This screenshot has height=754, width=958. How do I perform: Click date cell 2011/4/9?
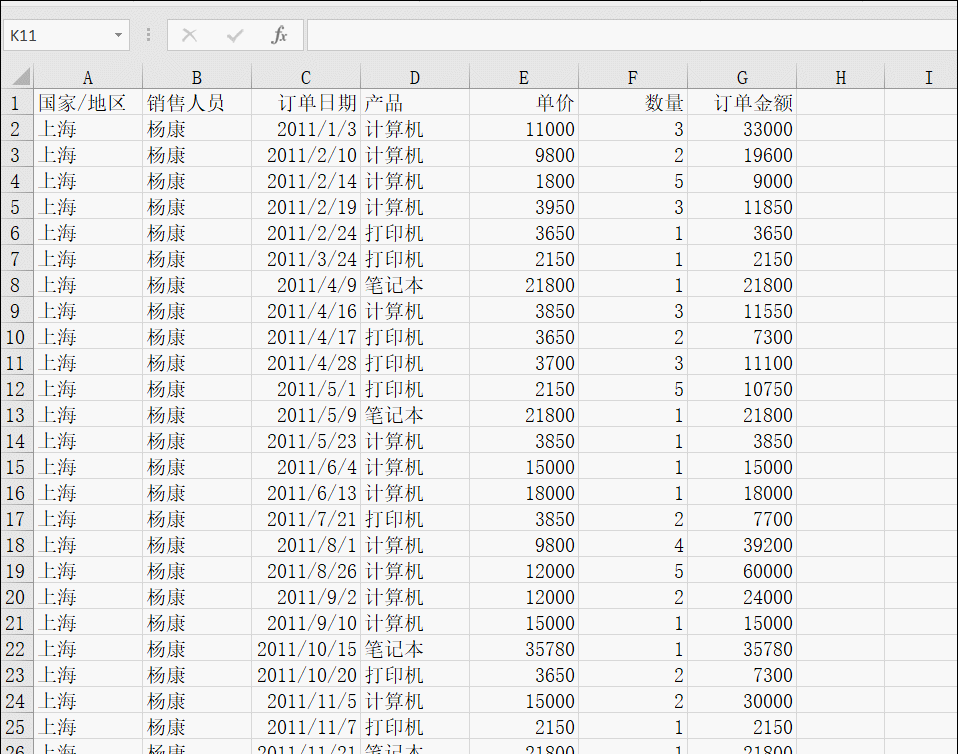(x=306, y=285)
